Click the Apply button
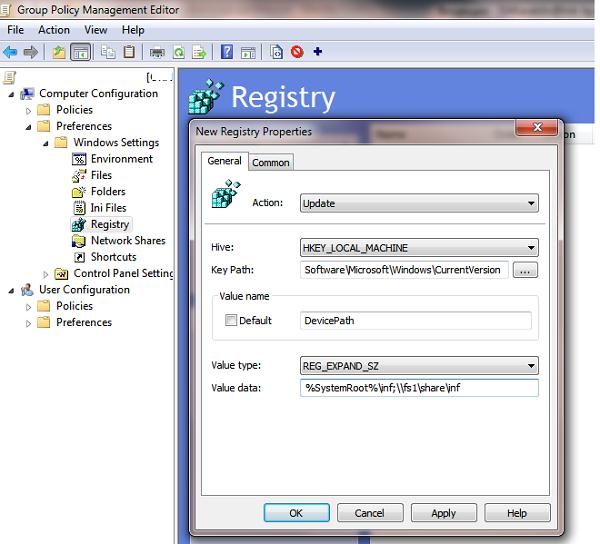600x544 pixels. pos(443,513)
